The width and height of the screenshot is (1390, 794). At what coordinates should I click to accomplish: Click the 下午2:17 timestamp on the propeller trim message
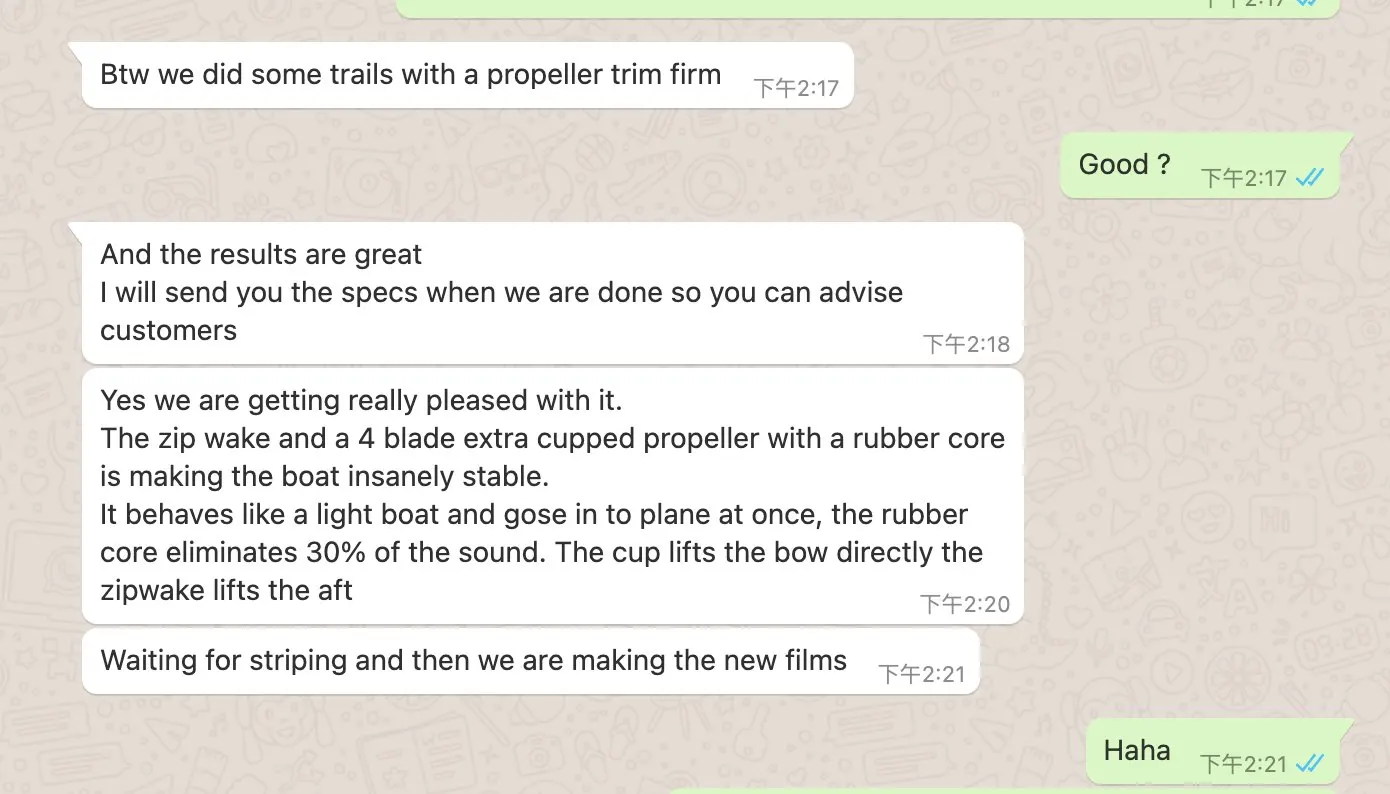796,88
